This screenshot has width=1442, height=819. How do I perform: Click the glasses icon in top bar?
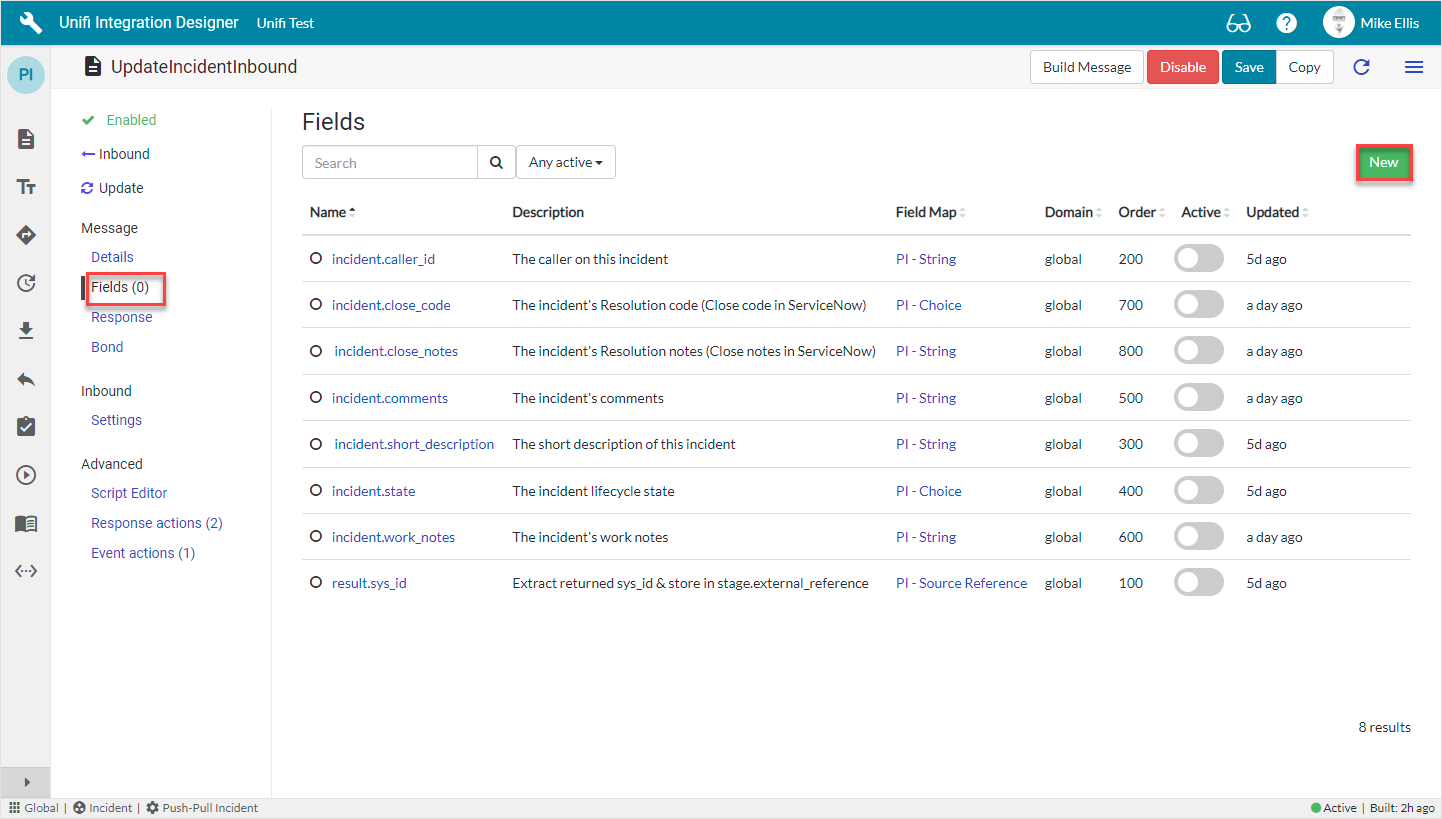[1238, 23]
